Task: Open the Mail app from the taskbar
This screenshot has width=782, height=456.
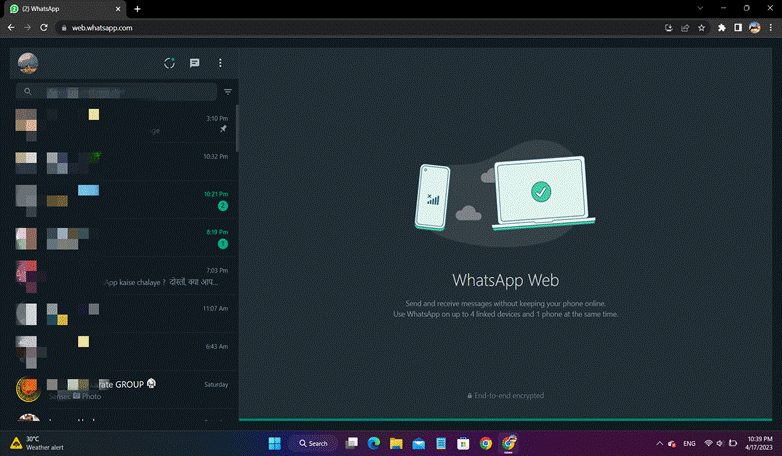Action: coord(418,443)
